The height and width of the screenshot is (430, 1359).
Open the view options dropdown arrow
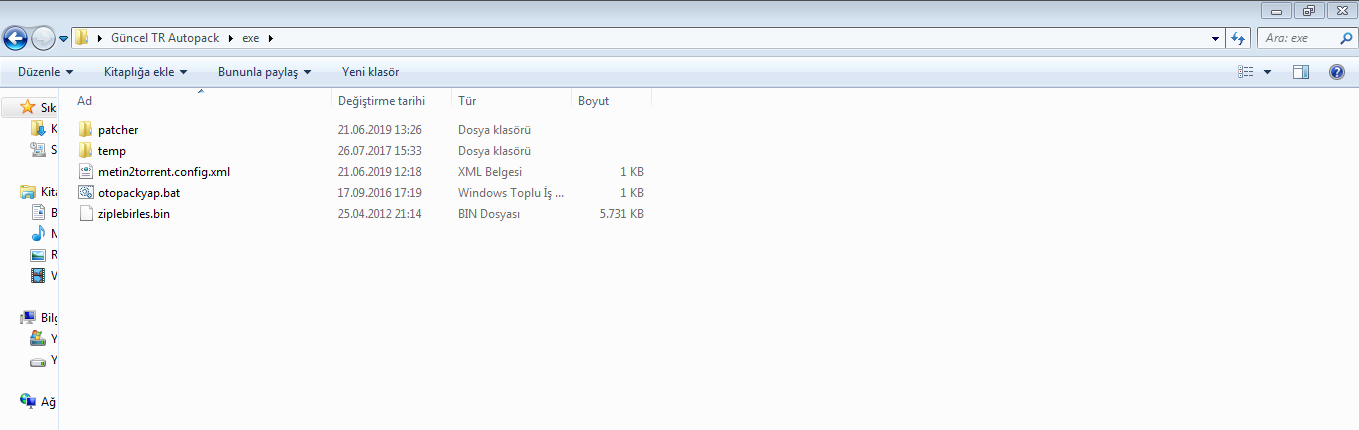click(x=1268, y=72)
